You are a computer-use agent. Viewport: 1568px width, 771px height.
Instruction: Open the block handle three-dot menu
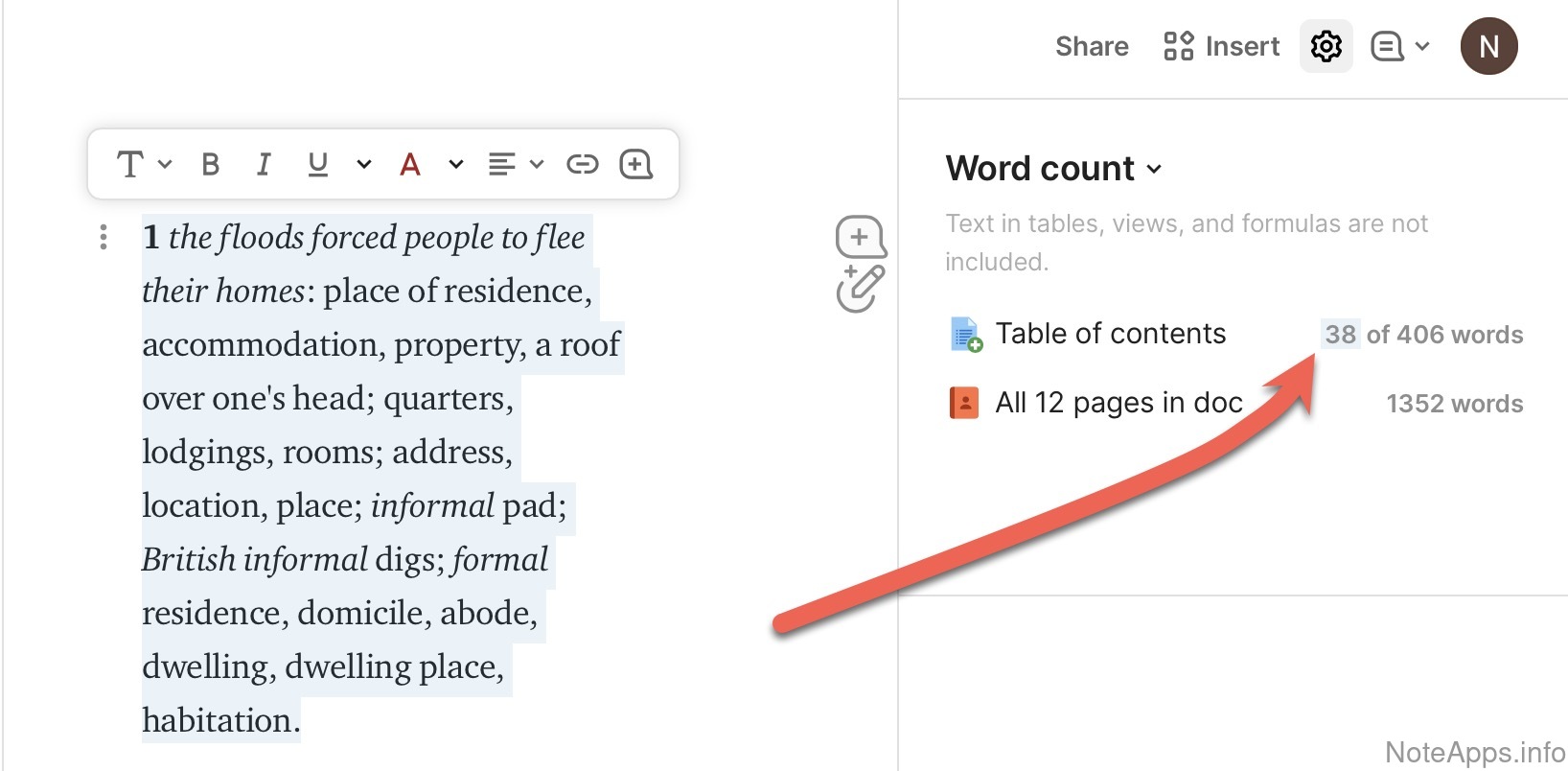pyautogui.click(x=104, y=237)
